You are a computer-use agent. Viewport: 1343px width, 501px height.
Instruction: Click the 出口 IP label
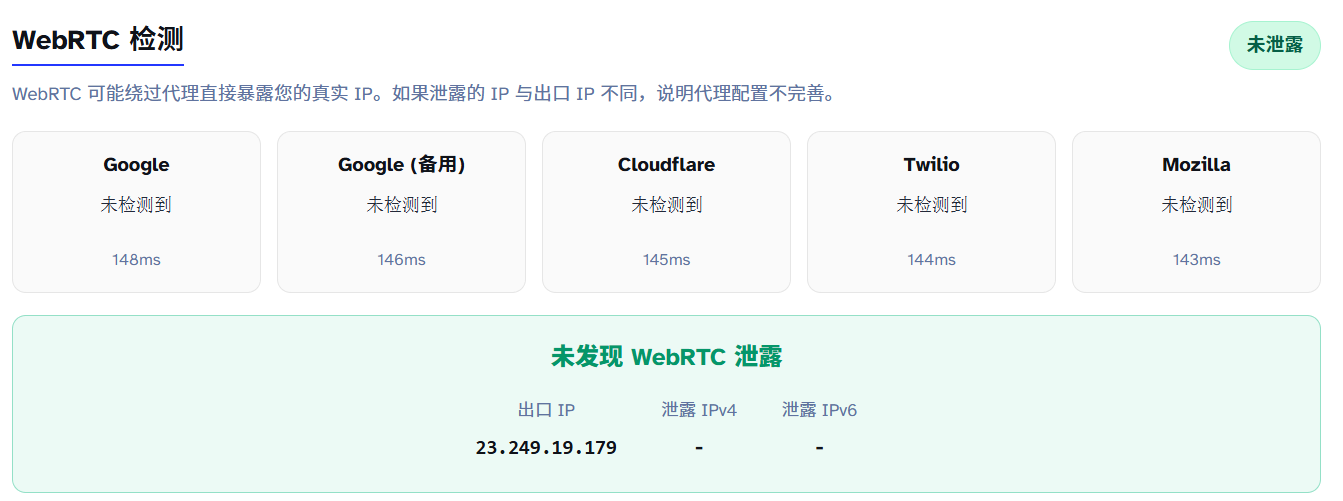pos(546,410)
